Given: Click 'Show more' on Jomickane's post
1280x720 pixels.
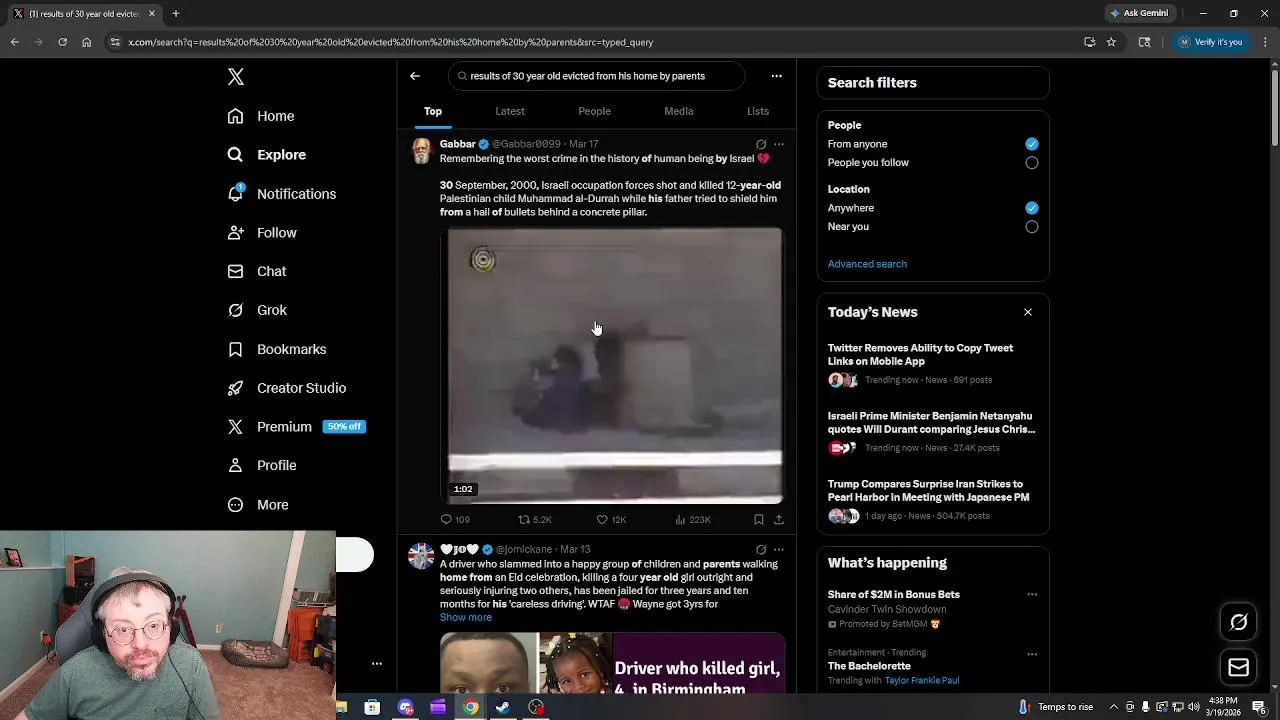Looking at the screenshot, I should [x=466, y=617].
